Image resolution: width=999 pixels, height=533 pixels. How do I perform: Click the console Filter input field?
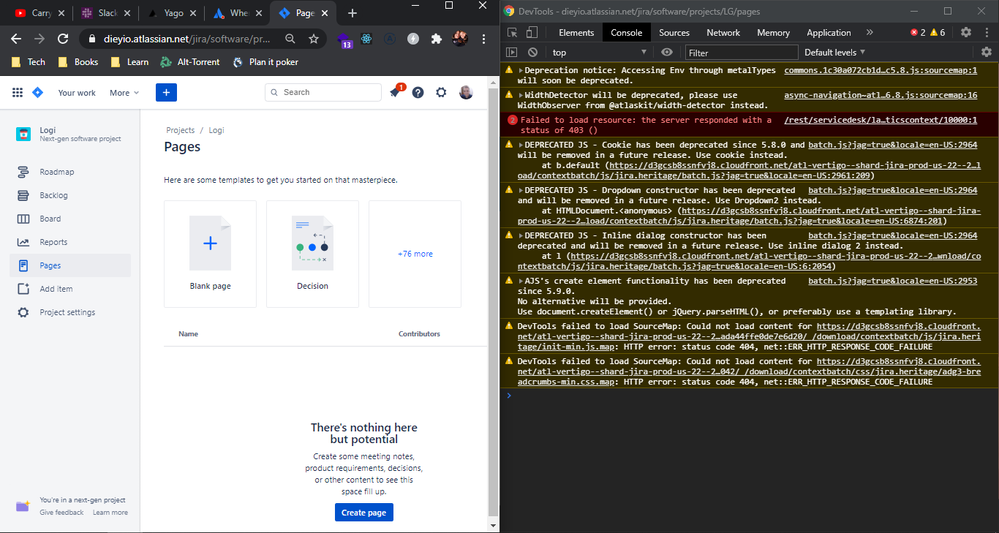coord(742,52)
